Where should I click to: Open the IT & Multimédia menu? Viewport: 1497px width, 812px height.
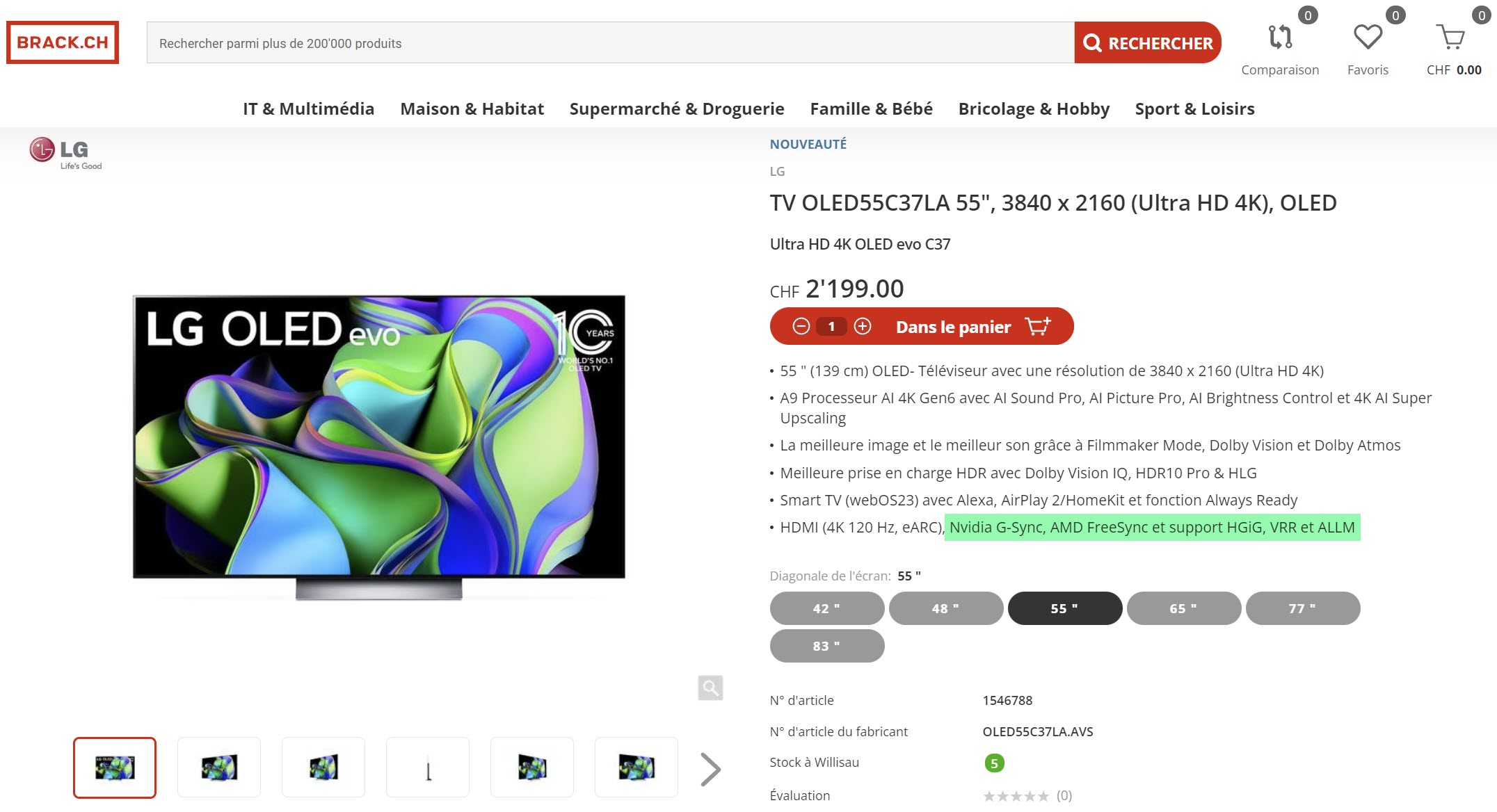click(308, 108)
